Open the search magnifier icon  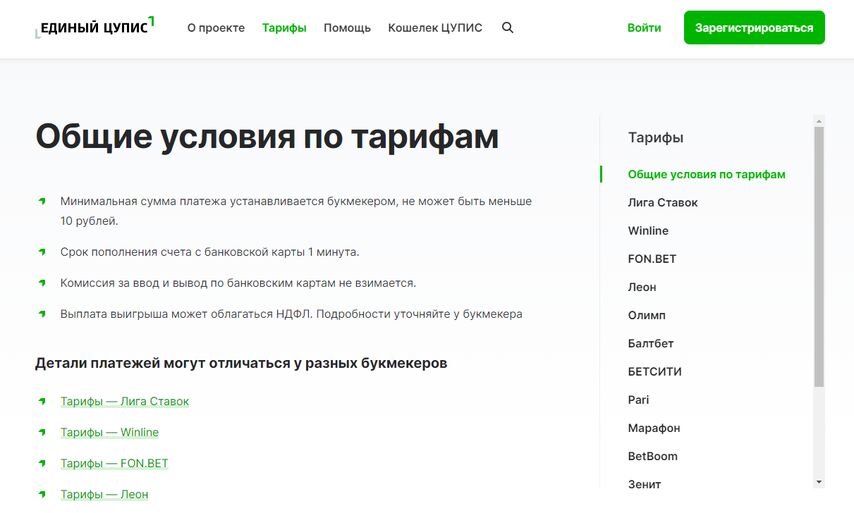[x=507, y=28]
